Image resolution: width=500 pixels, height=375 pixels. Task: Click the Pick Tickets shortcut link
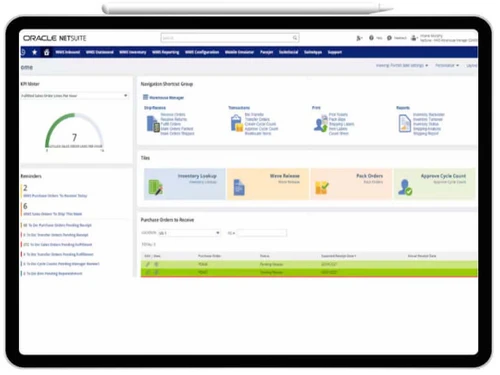coord(338,115)
